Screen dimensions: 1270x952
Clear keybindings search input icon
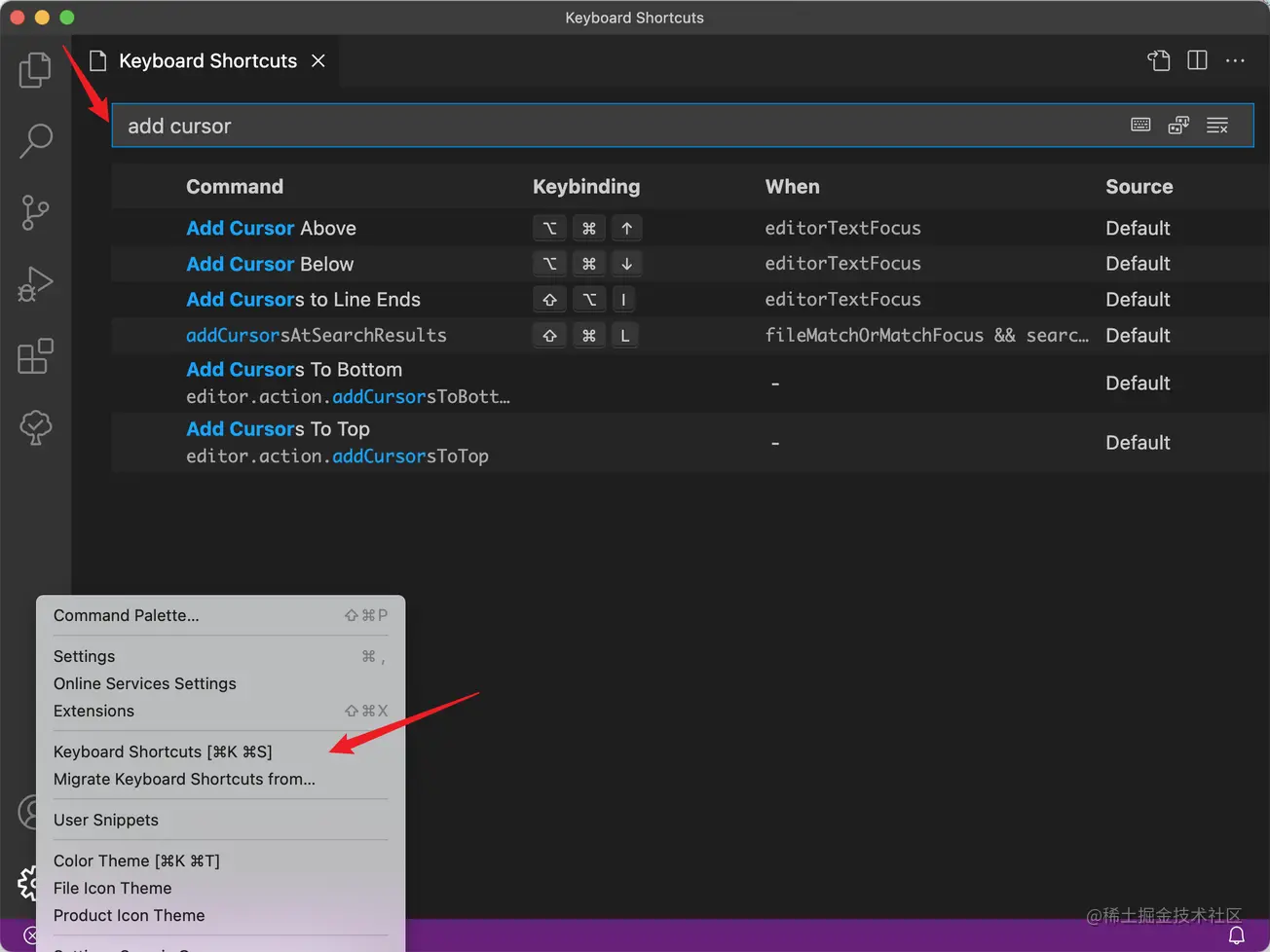1216,126
